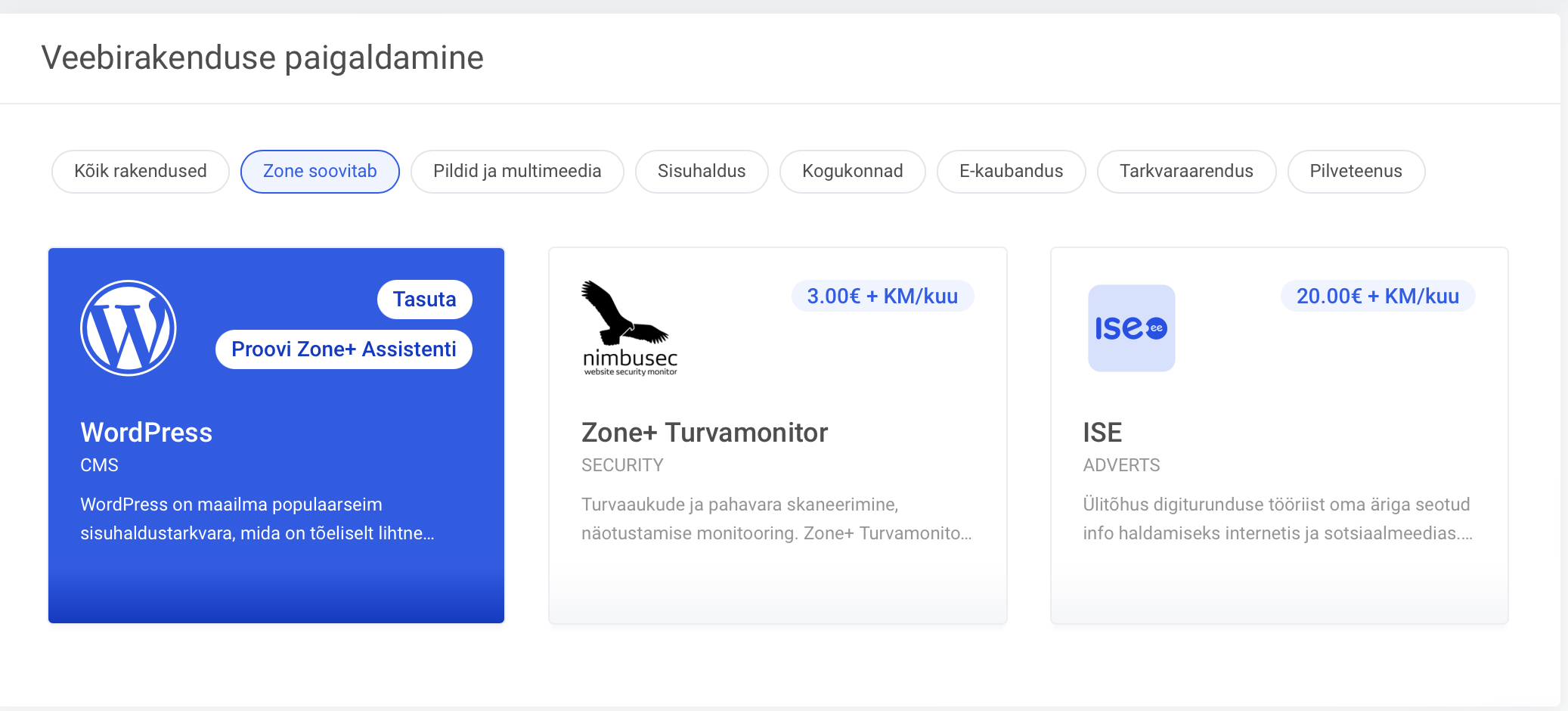This screenshot has width=1568, height=711.
Task: Show the Sisuhaldus category
Action: click(x=702, y=172)
